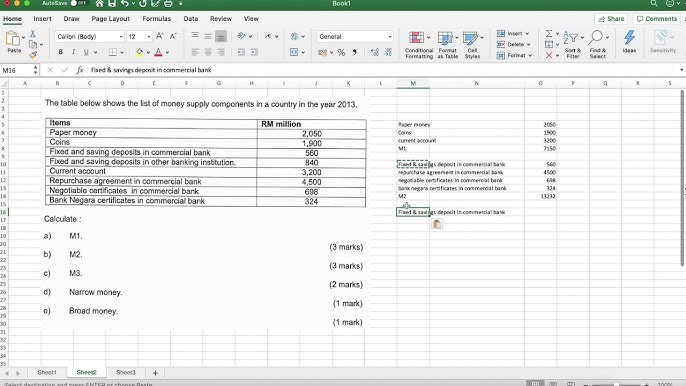Click the Insert Function fx icon
Screen dimensions: 686x386
(x=80, y=70)
